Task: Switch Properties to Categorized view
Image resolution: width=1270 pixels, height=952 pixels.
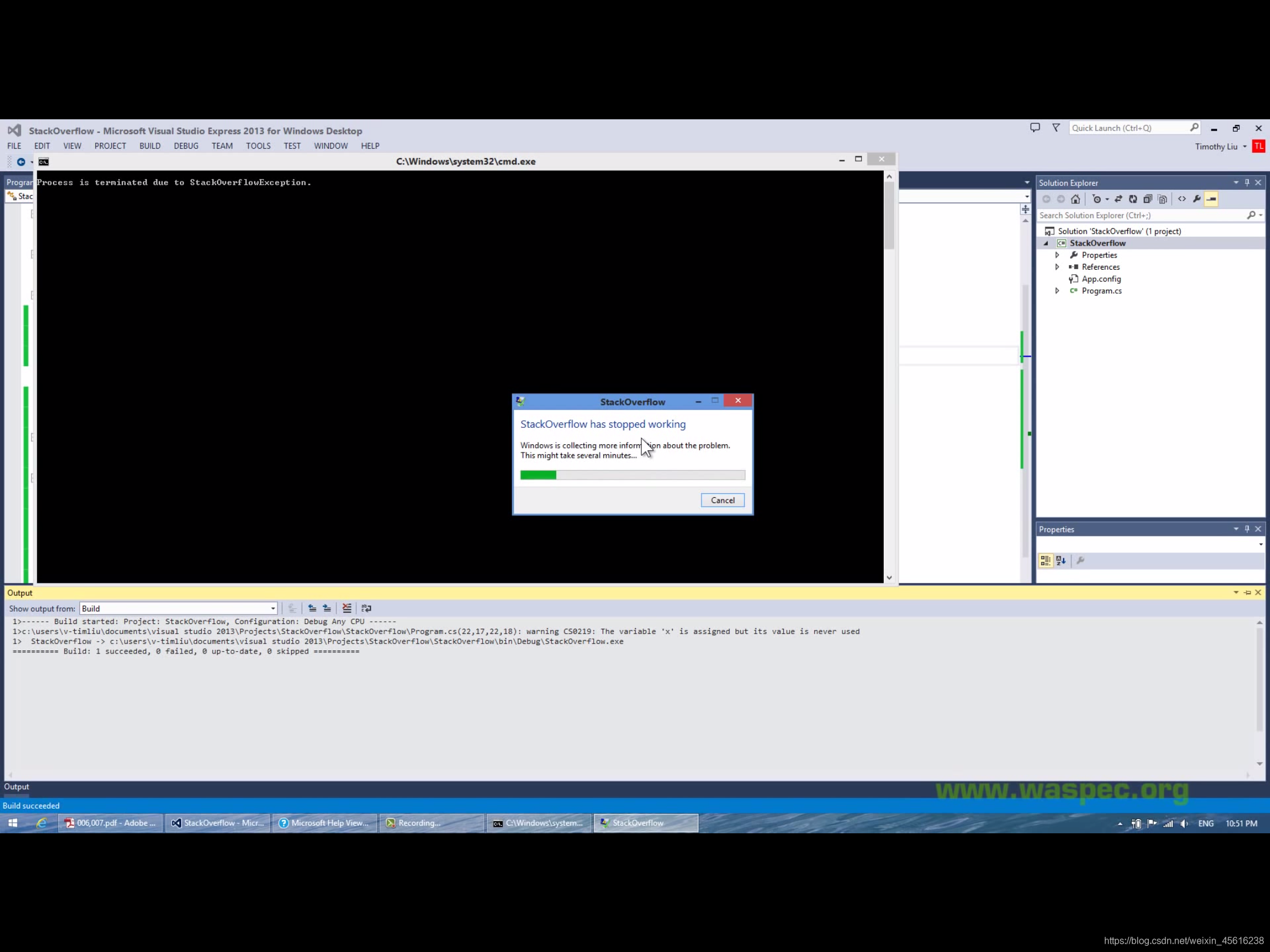Action: pyautogui.click(x=1045, y=561)
